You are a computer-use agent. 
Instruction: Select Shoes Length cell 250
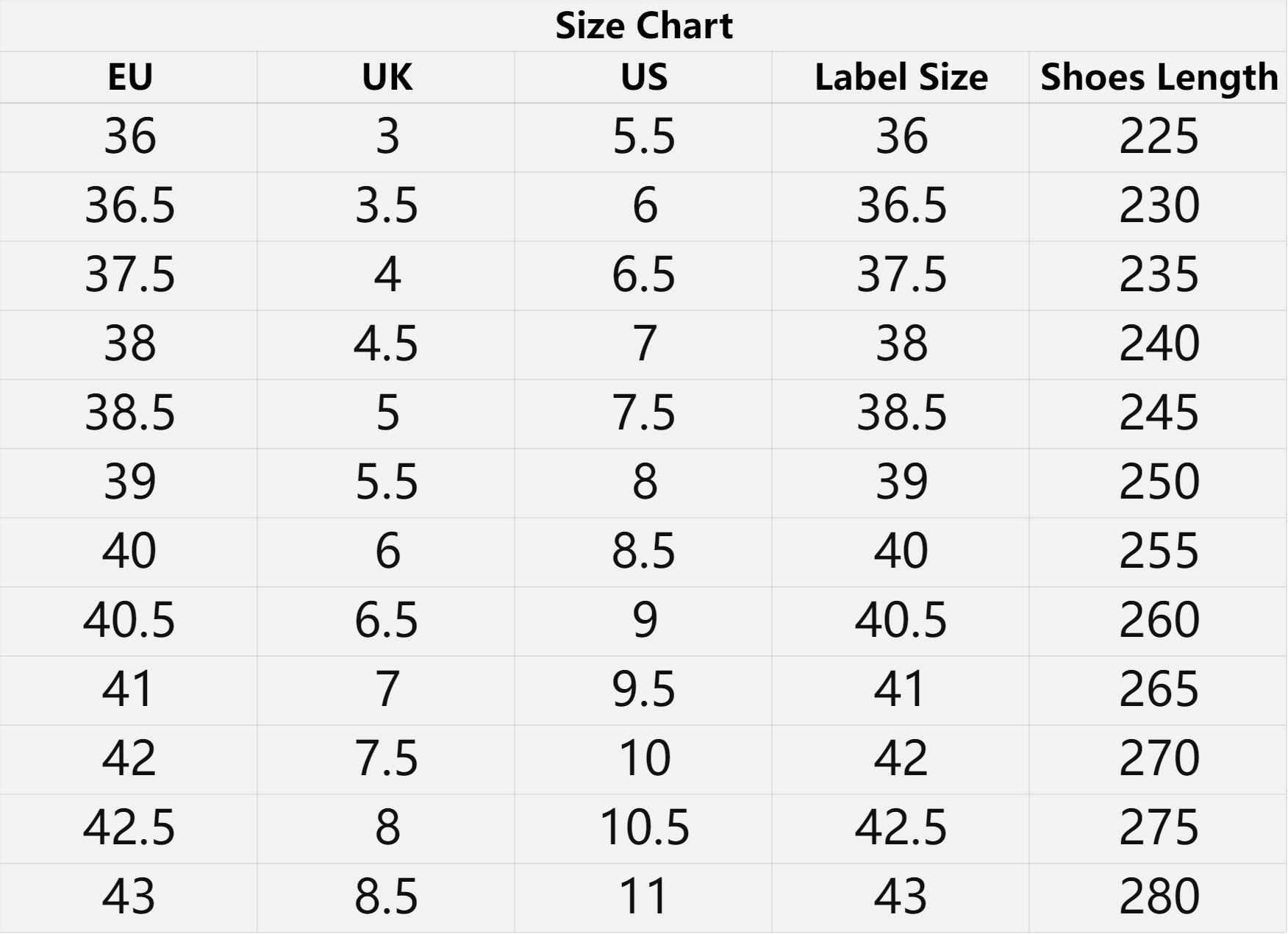[x=1159, y=483]
